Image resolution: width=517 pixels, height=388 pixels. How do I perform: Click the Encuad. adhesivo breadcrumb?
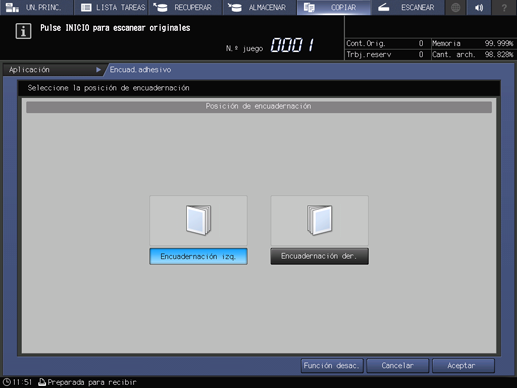[140, 70]
